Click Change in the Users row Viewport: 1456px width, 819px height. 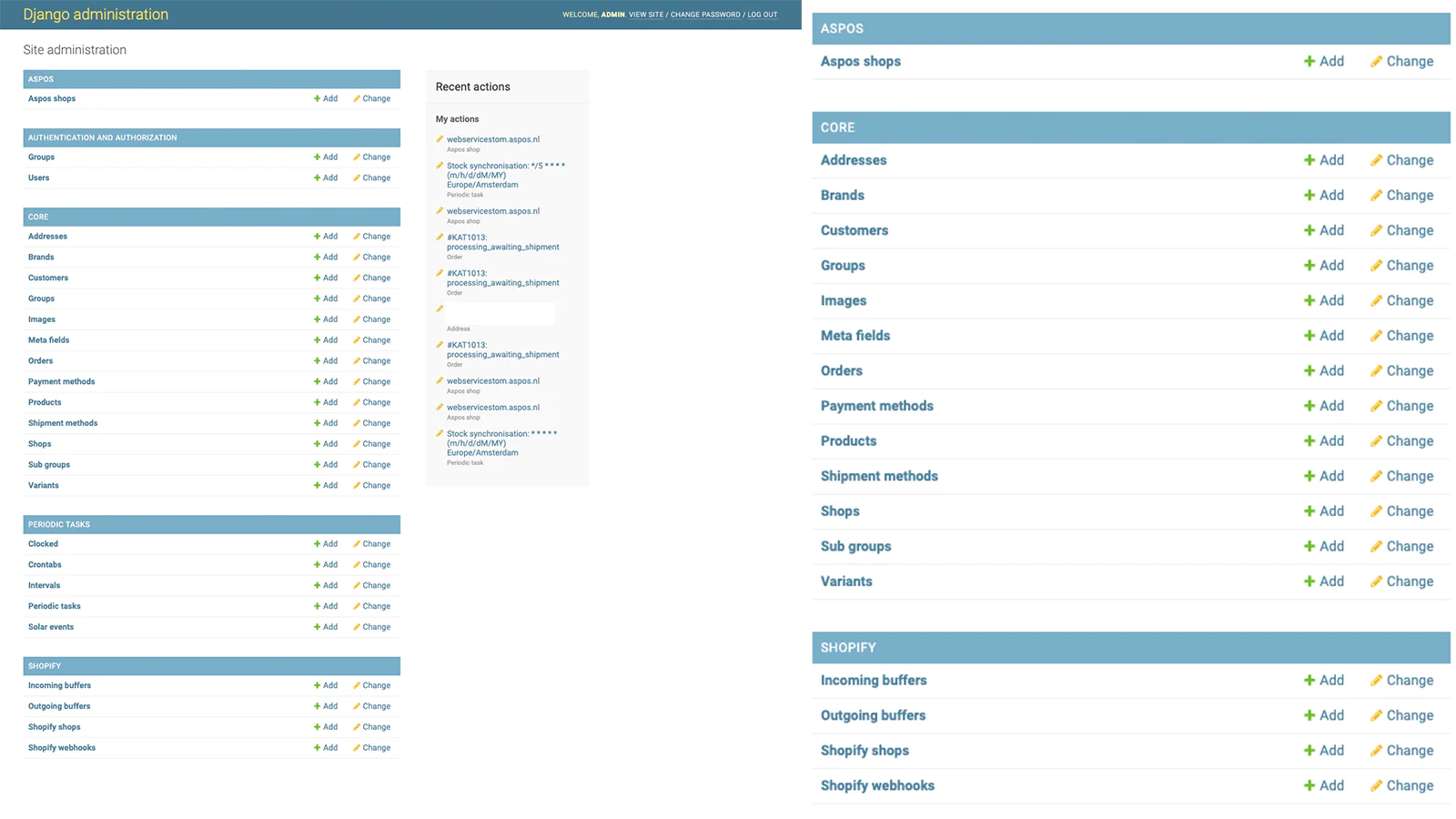pos(376,177)
